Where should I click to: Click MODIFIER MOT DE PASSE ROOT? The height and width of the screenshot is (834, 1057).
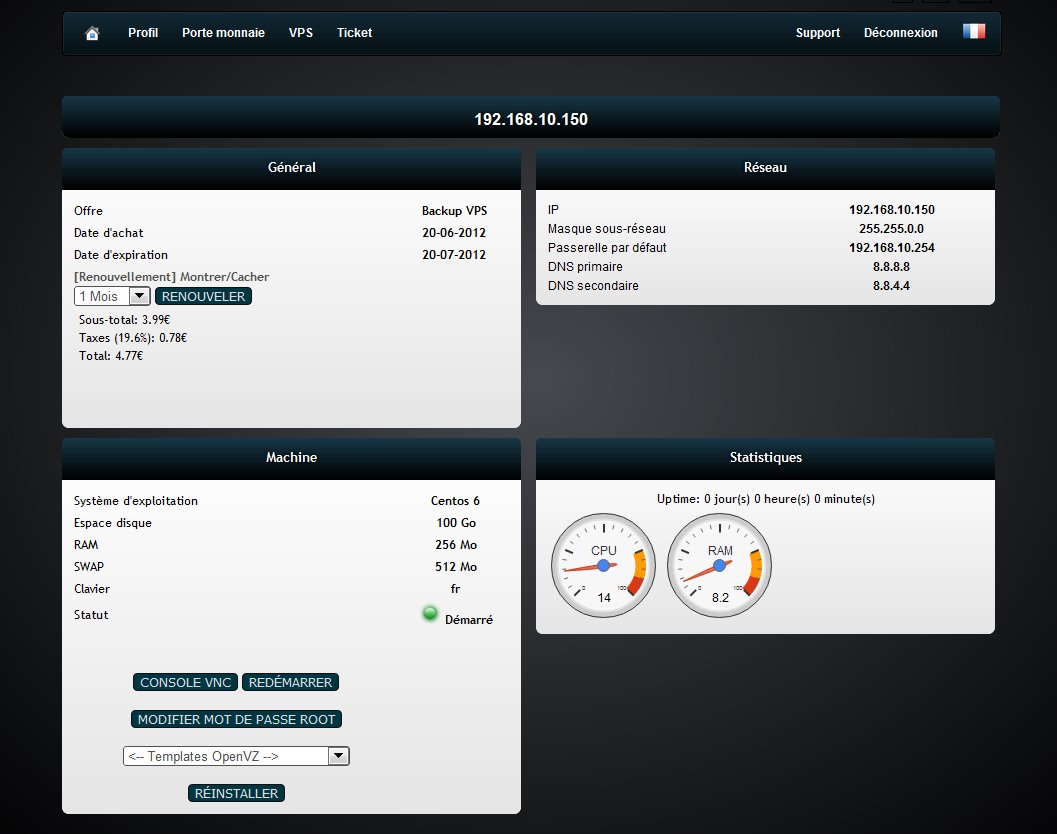pyautogui.click(x=236, y=720)
